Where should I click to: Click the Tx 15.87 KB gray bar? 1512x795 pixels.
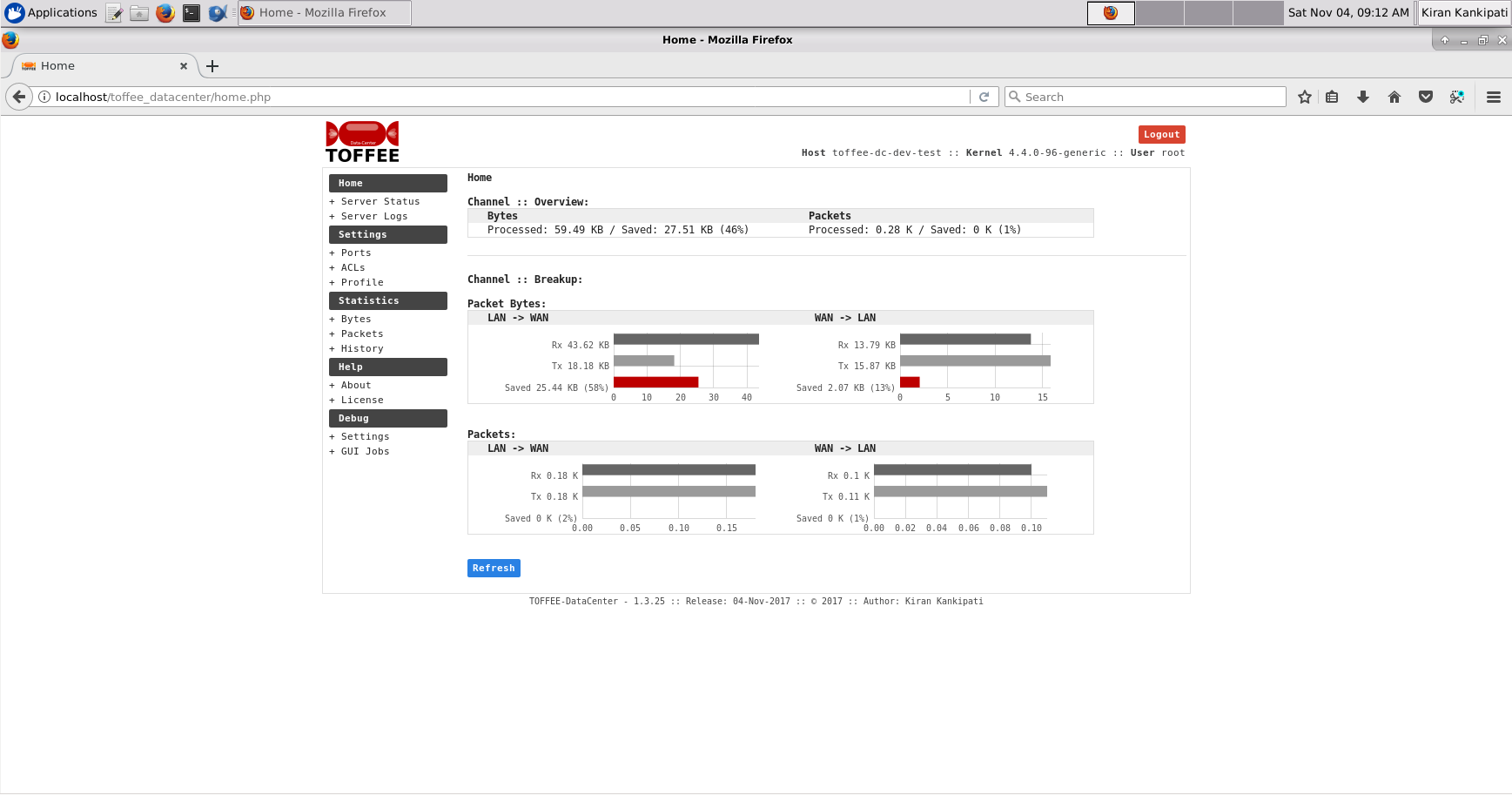[x=975, y=360]
